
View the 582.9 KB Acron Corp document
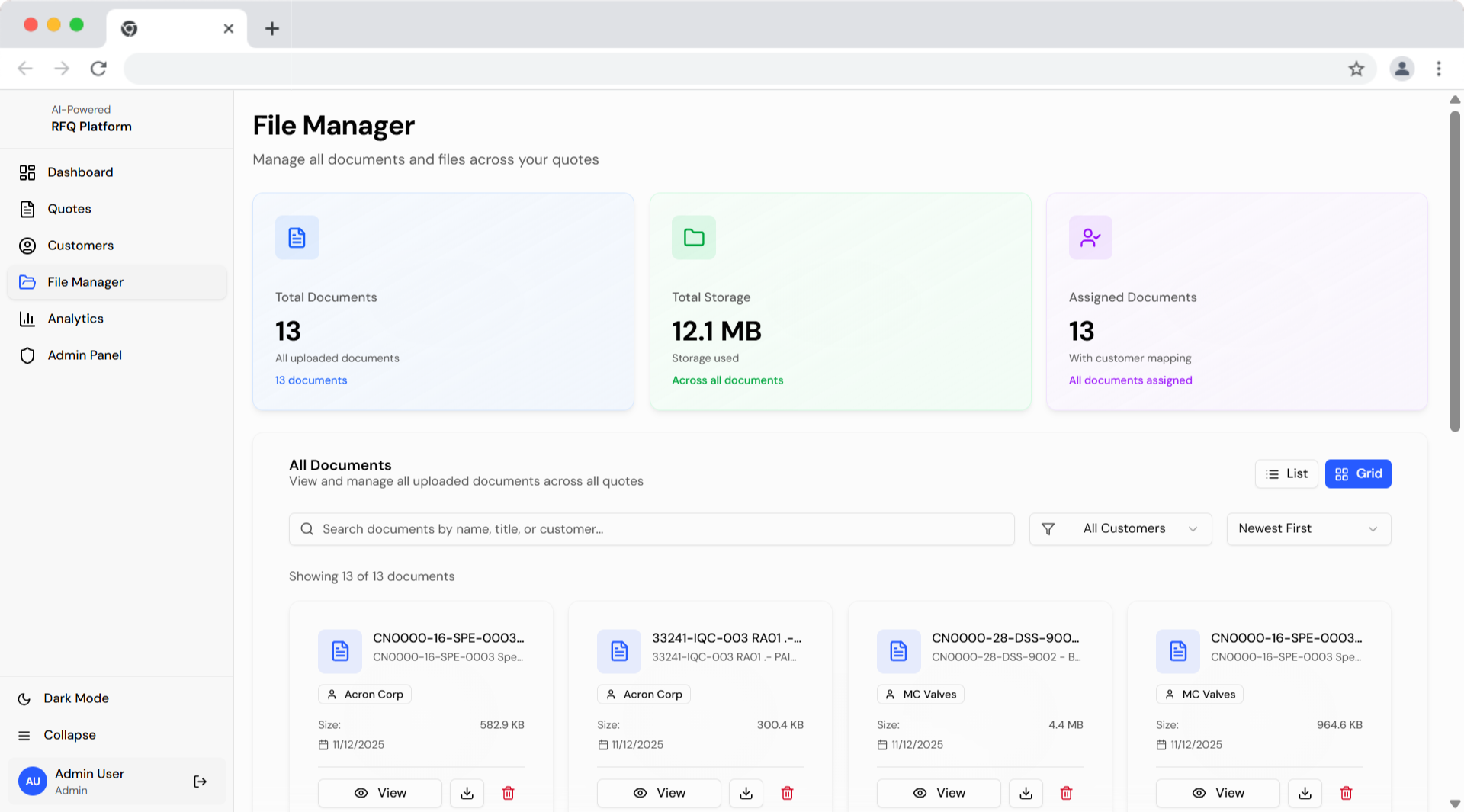380,793
